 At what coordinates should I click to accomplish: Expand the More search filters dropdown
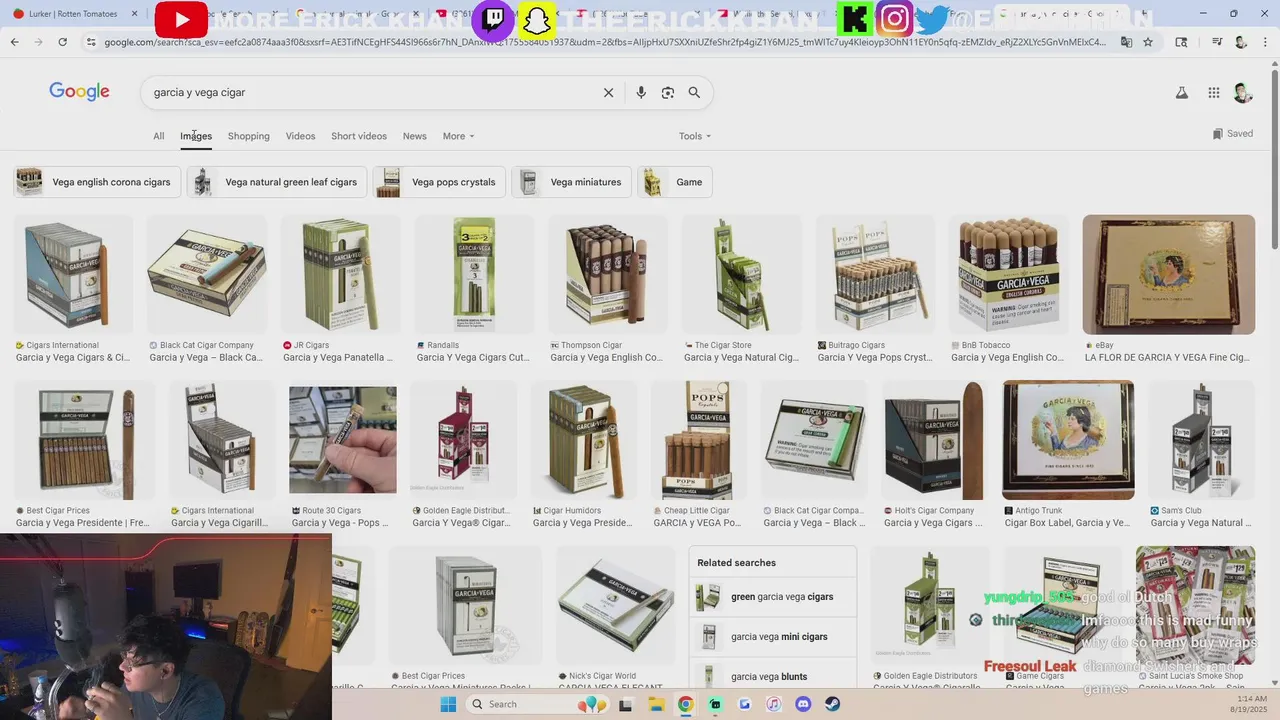[x=458, y=136]
